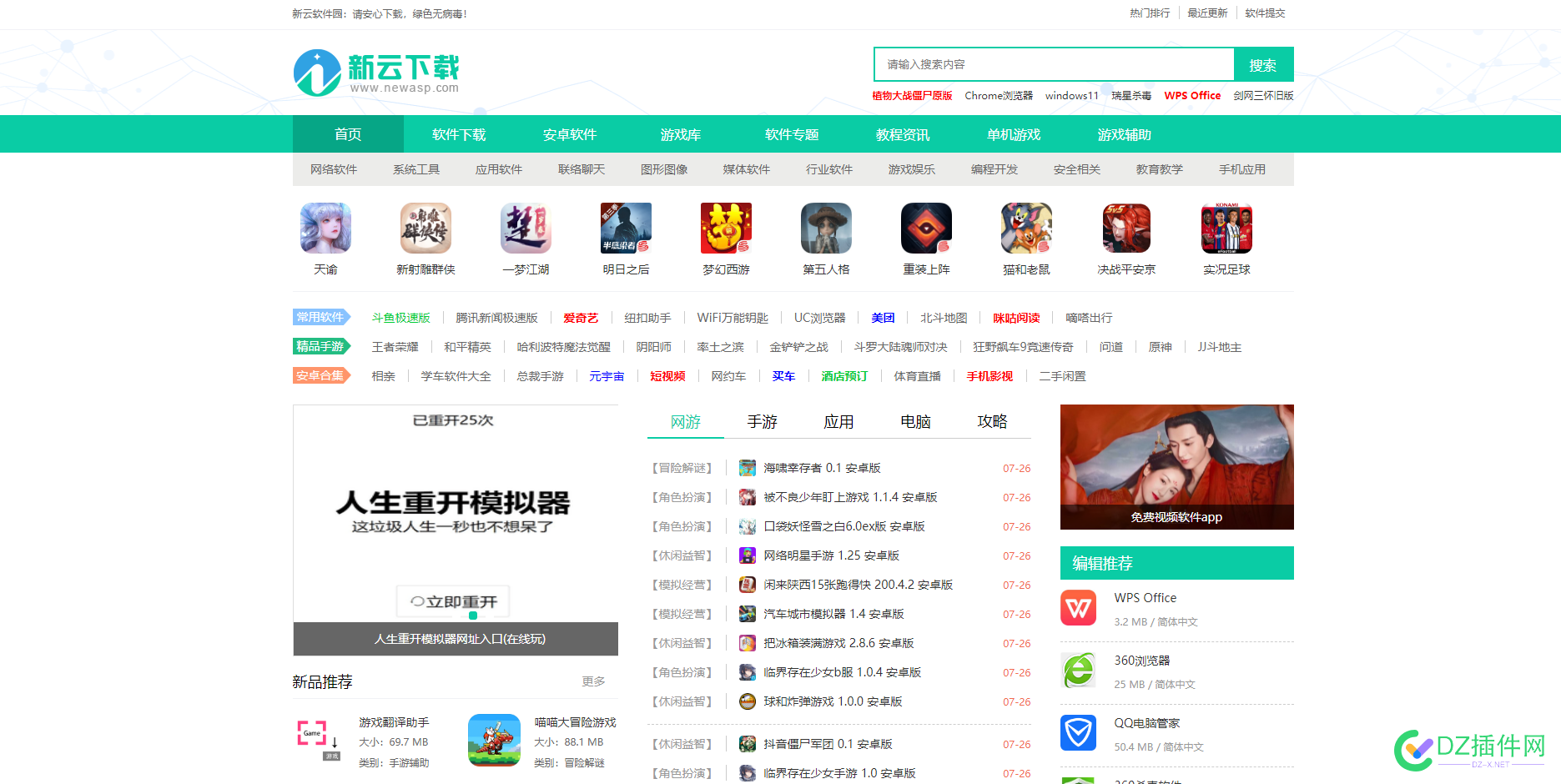Switch to the 攻略 tab

coord(993,422)
